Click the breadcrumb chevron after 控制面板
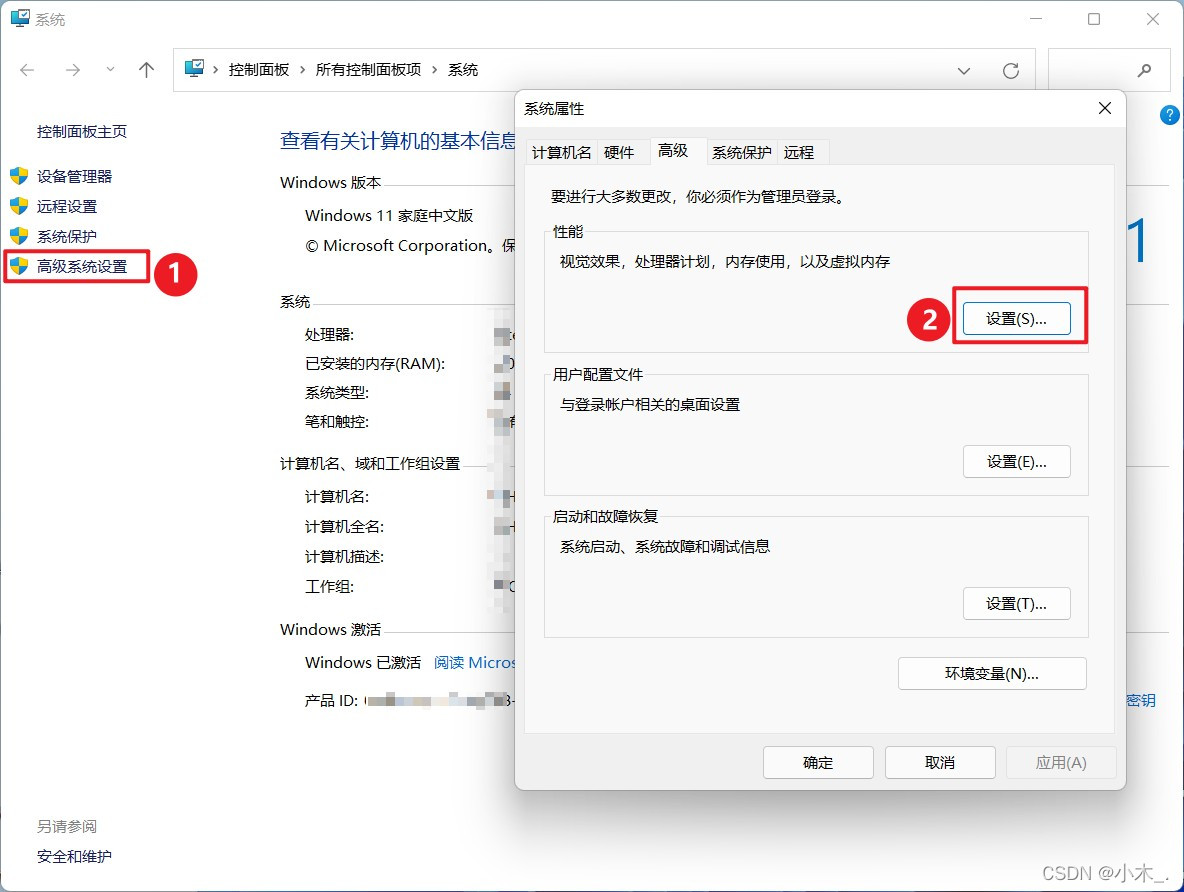1184x892 pixels. pyautogui.click(x=303, y=70)
